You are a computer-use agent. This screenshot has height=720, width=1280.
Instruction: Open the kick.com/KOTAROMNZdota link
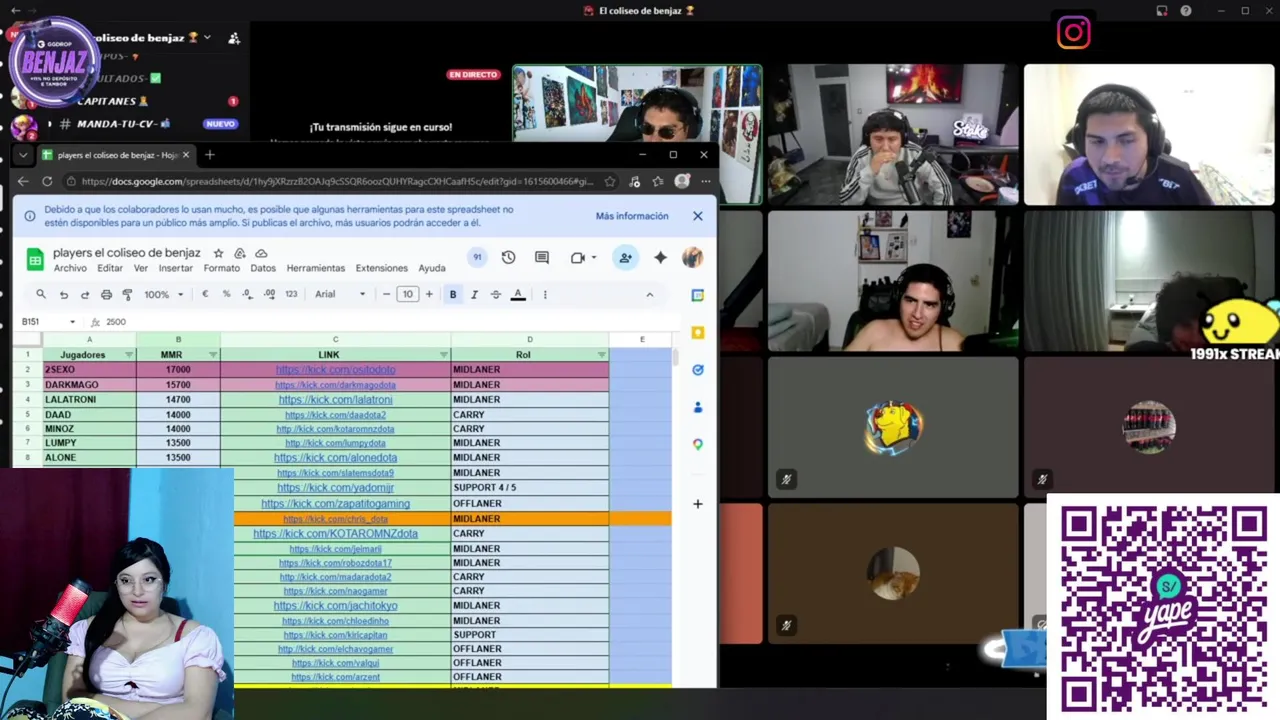(x=335, y=534)
